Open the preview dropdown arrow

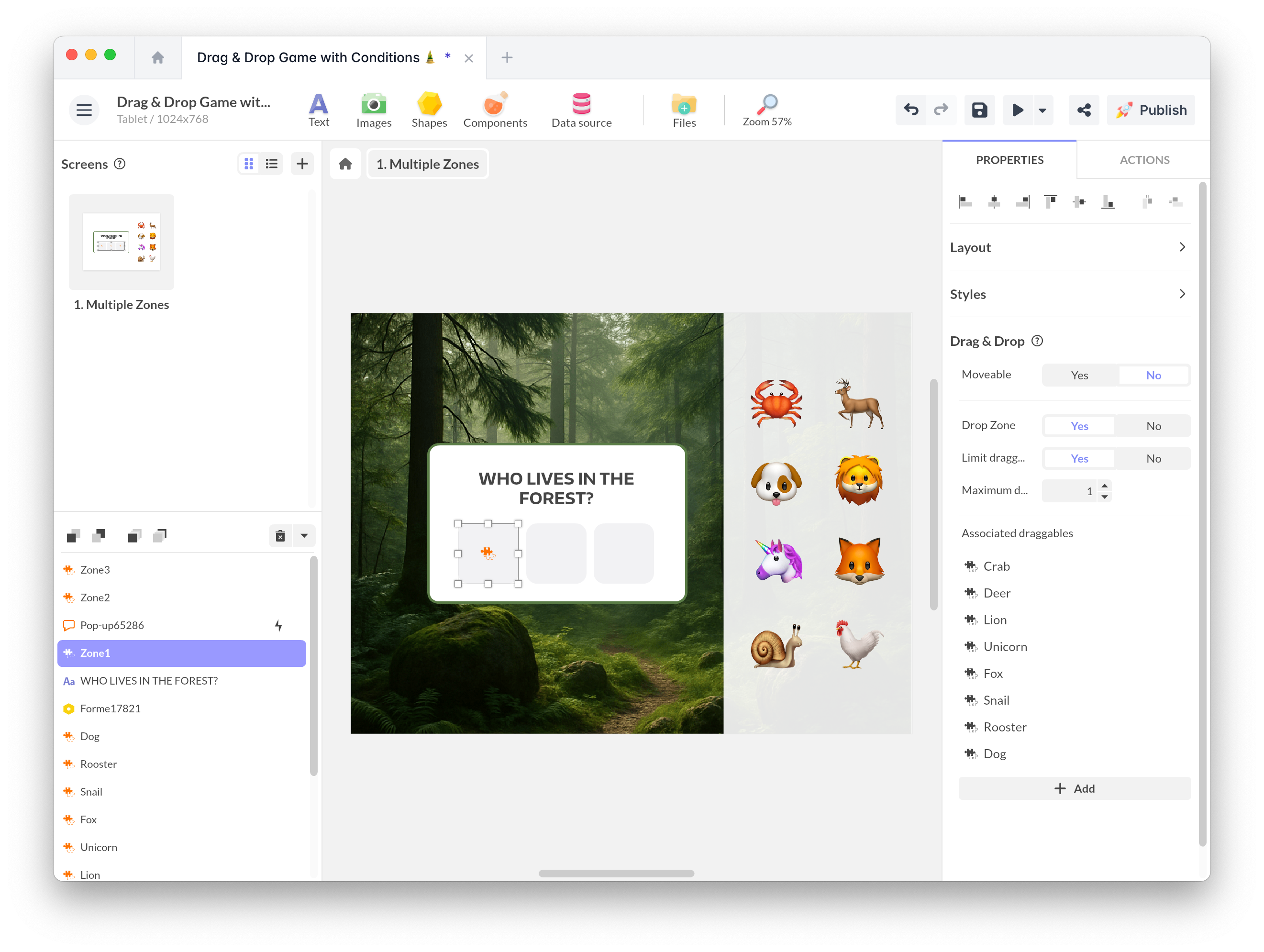click(x=1043, y=110)
